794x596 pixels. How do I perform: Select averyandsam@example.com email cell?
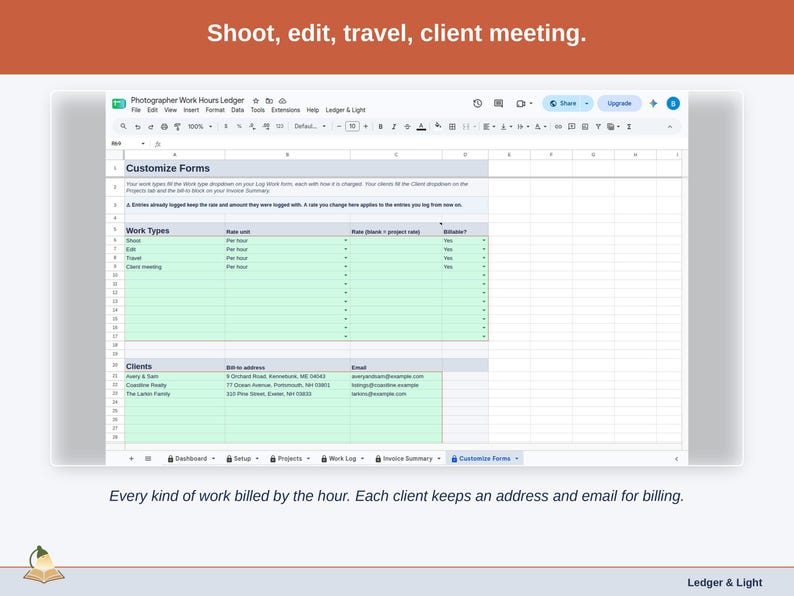tap(396, 377)
